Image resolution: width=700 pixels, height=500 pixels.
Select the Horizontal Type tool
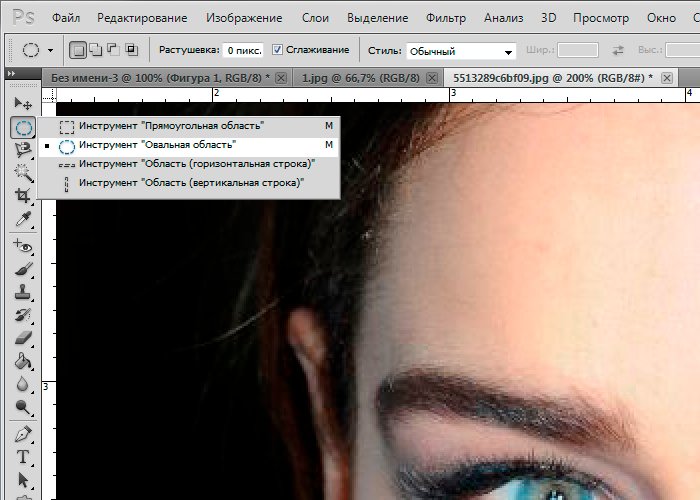tap(23, 456)
